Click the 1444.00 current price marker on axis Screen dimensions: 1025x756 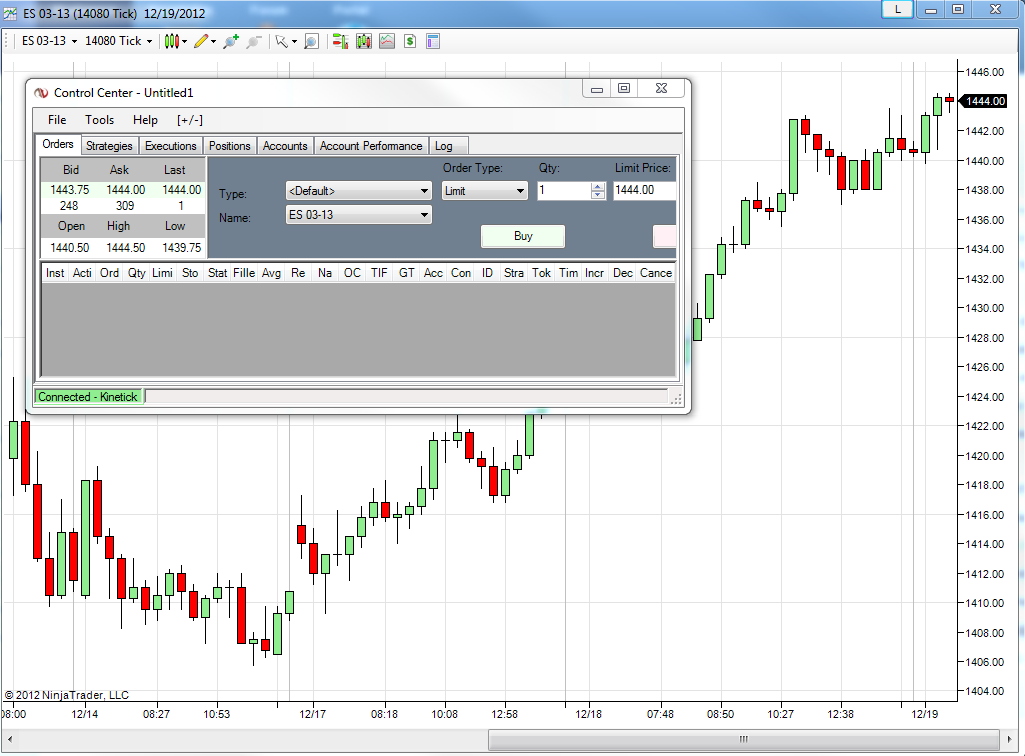984,101
